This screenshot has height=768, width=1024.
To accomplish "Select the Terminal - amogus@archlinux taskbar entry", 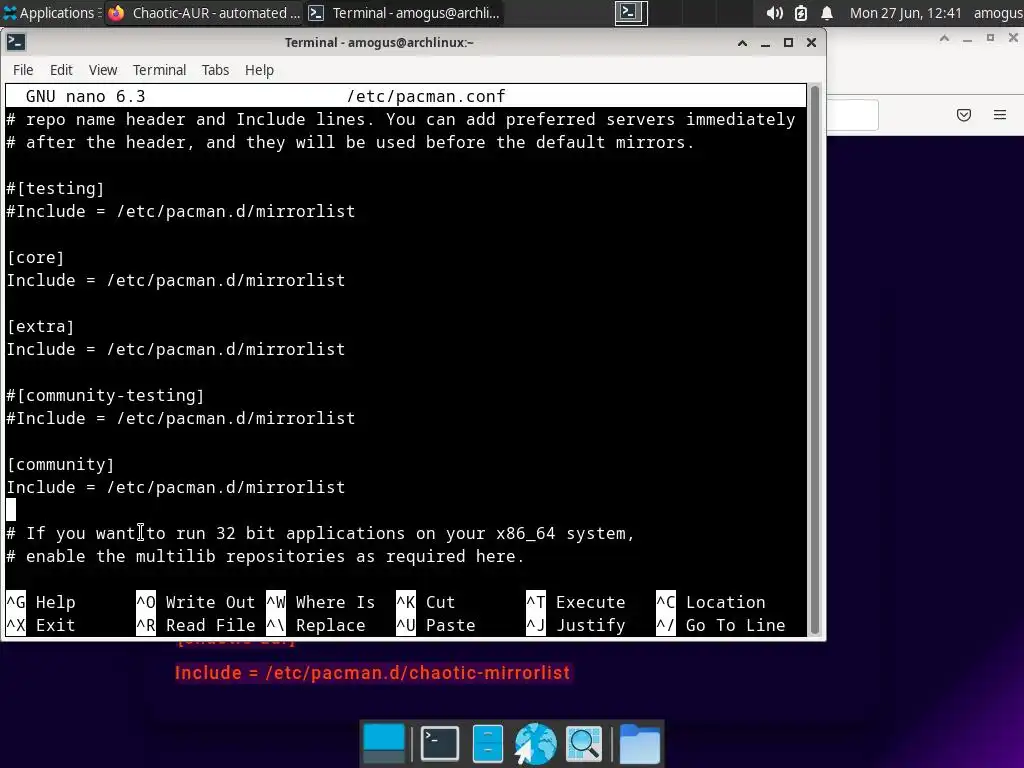I will [404, 13].
